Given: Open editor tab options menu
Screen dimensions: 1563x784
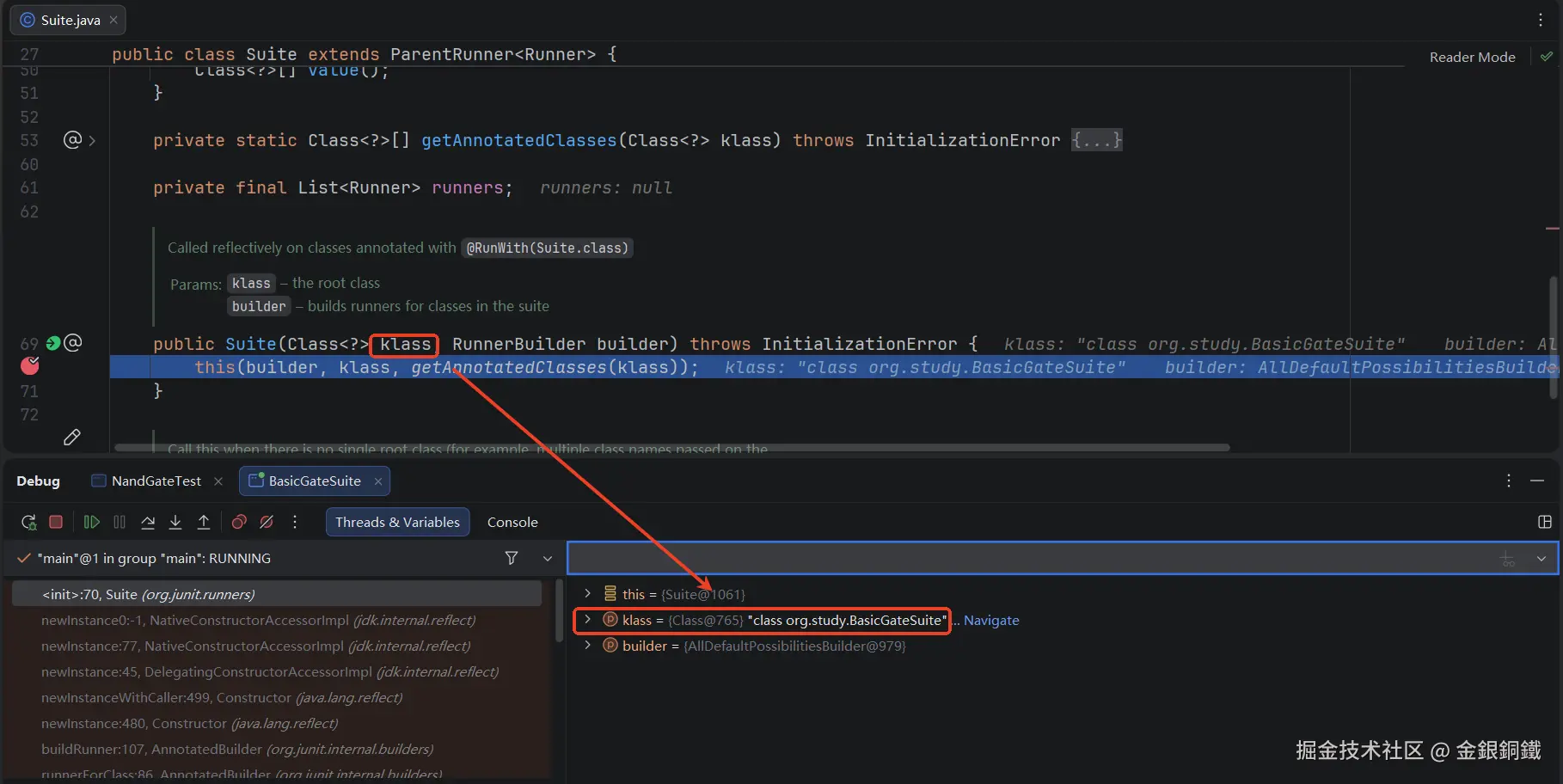Looking at the screenshot, I should coord(1541,20).
